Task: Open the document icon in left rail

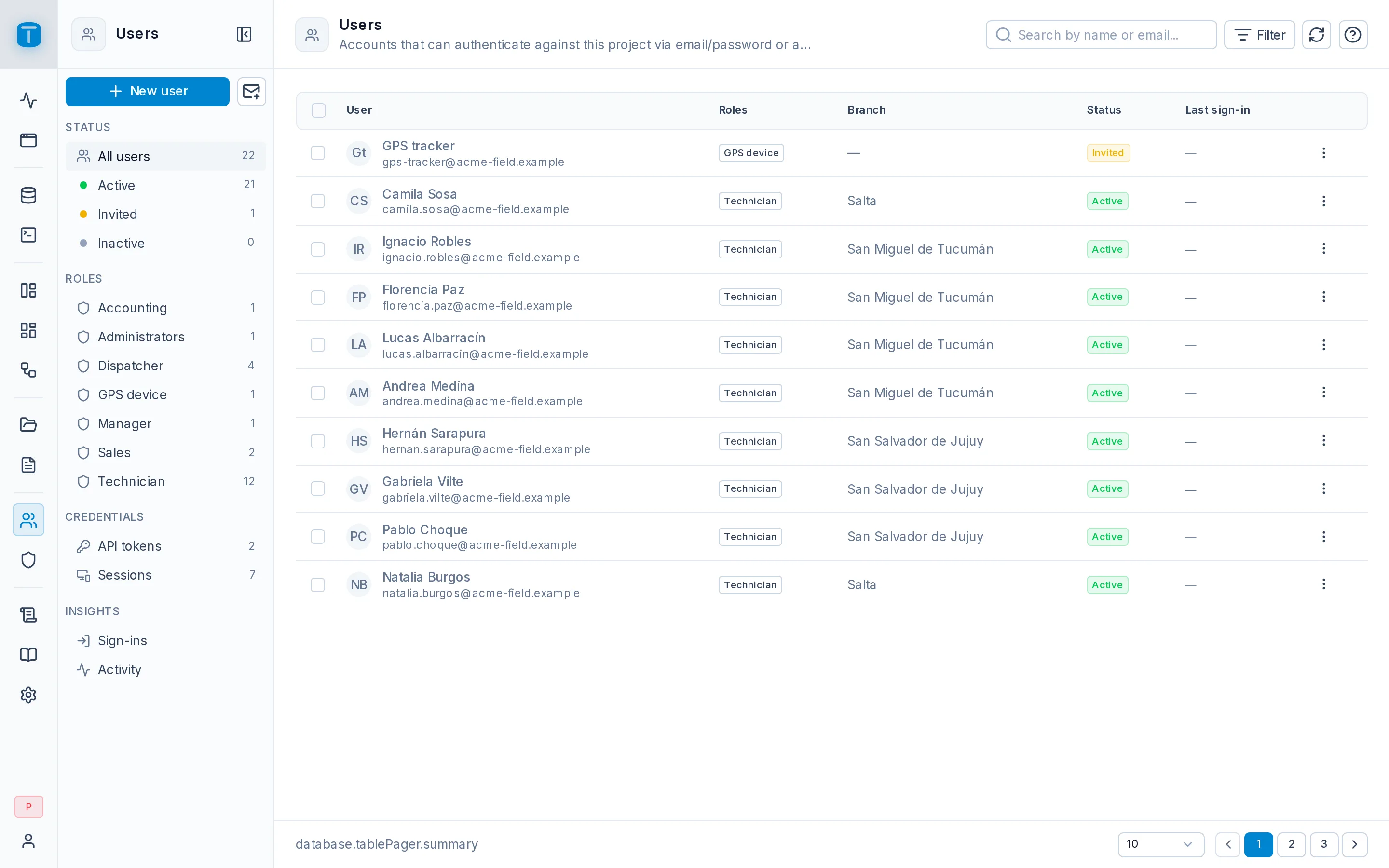Action: [28, 464]
